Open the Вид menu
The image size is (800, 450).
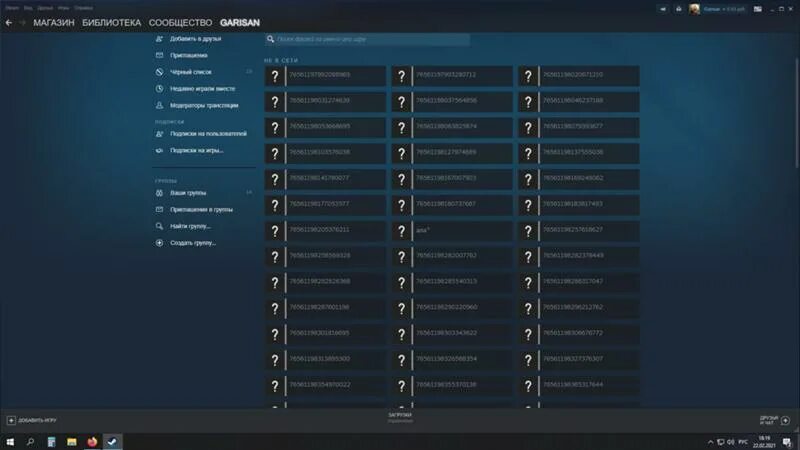point(28,8)
